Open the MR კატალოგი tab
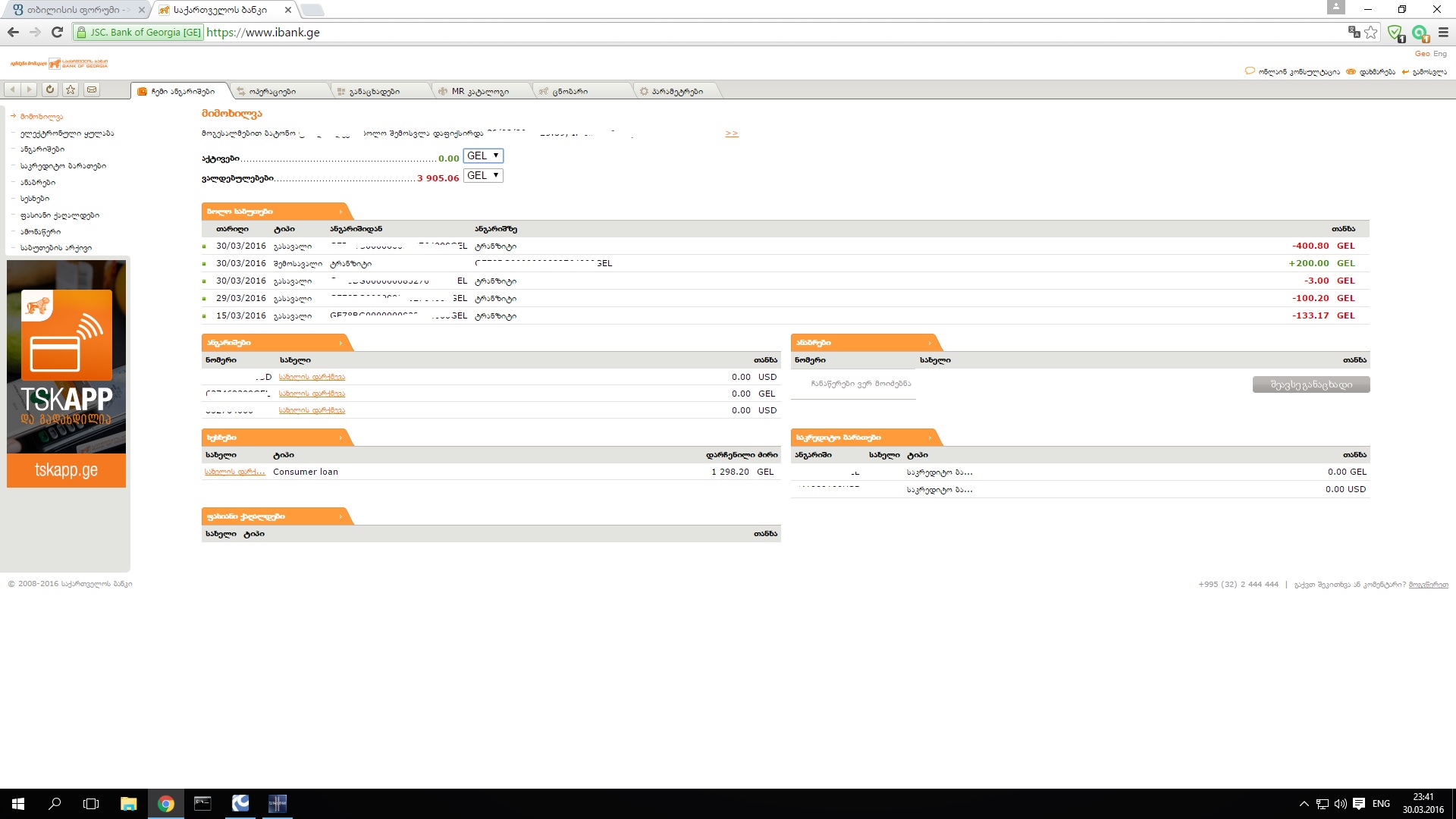 pos(479,92)
